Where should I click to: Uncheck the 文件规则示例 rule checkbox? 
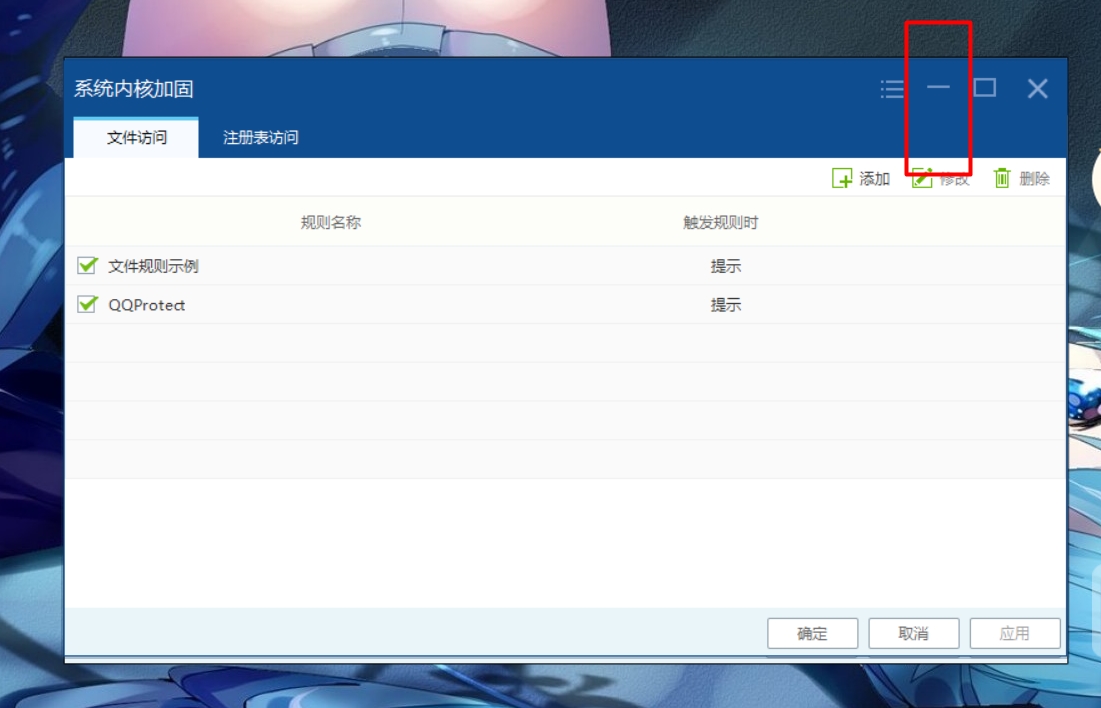[87, 265]
